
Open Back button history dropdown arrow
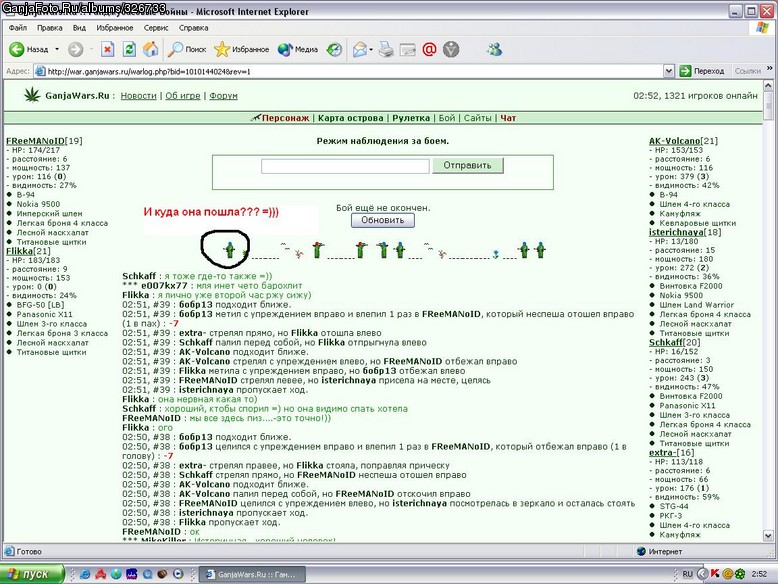coord(57,49)
